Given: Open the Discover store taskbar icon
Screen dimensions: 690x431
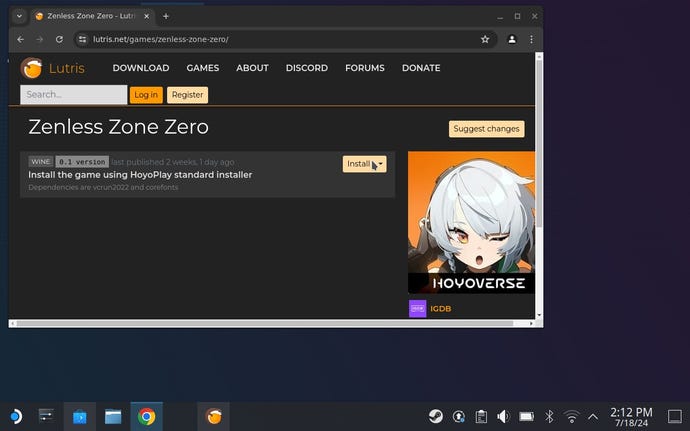Looking at the screenshot, I should 80,416.
